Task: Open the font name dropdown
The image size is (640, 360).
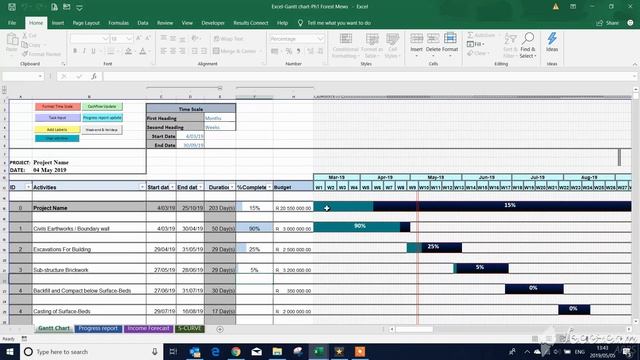Action: coord(105,39)
